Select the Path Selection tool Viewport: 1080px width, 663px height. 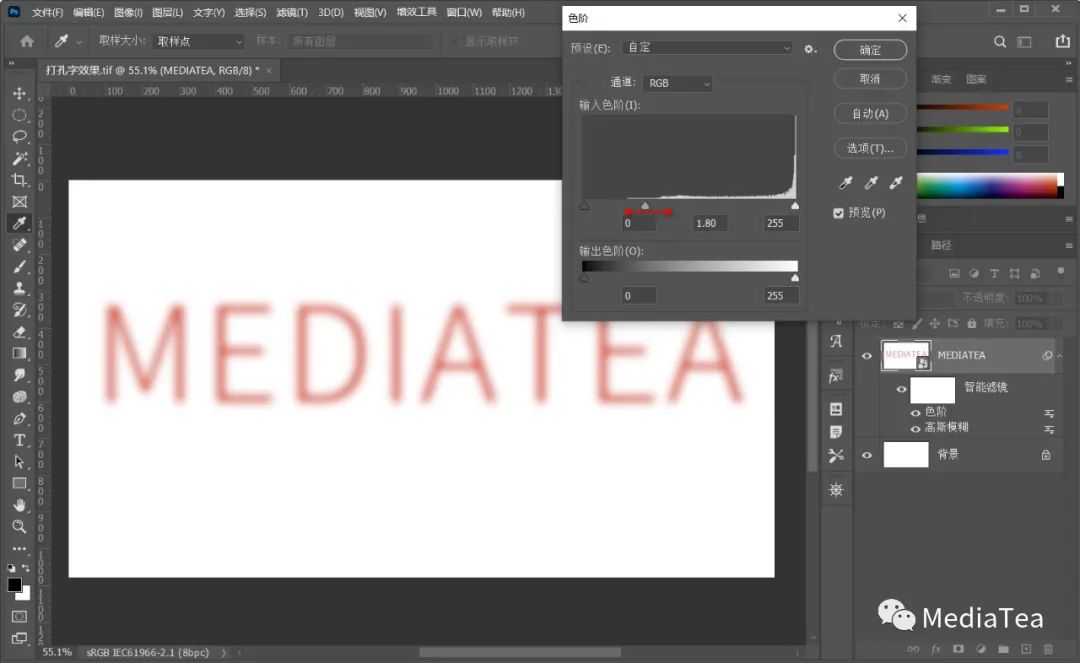(19, 462)
